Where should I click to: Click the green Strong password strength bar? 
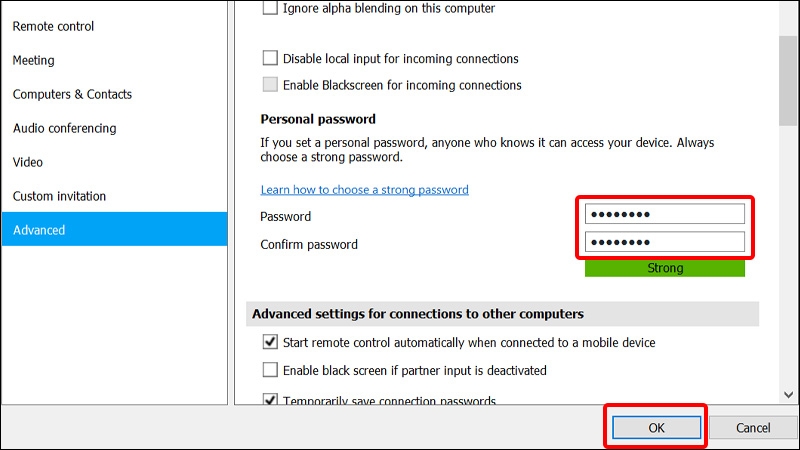coord(665,268)
